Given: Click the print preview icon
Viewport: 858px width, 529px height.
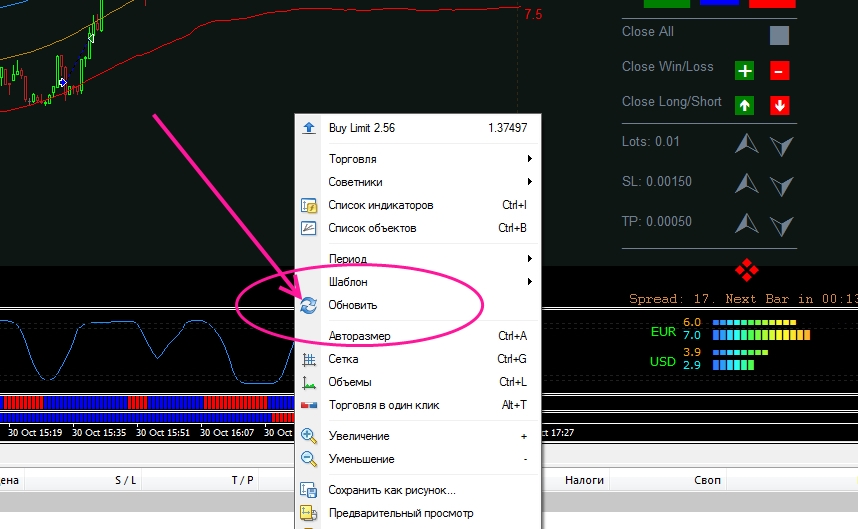Looking at the screenshot, I should [309, 513].
